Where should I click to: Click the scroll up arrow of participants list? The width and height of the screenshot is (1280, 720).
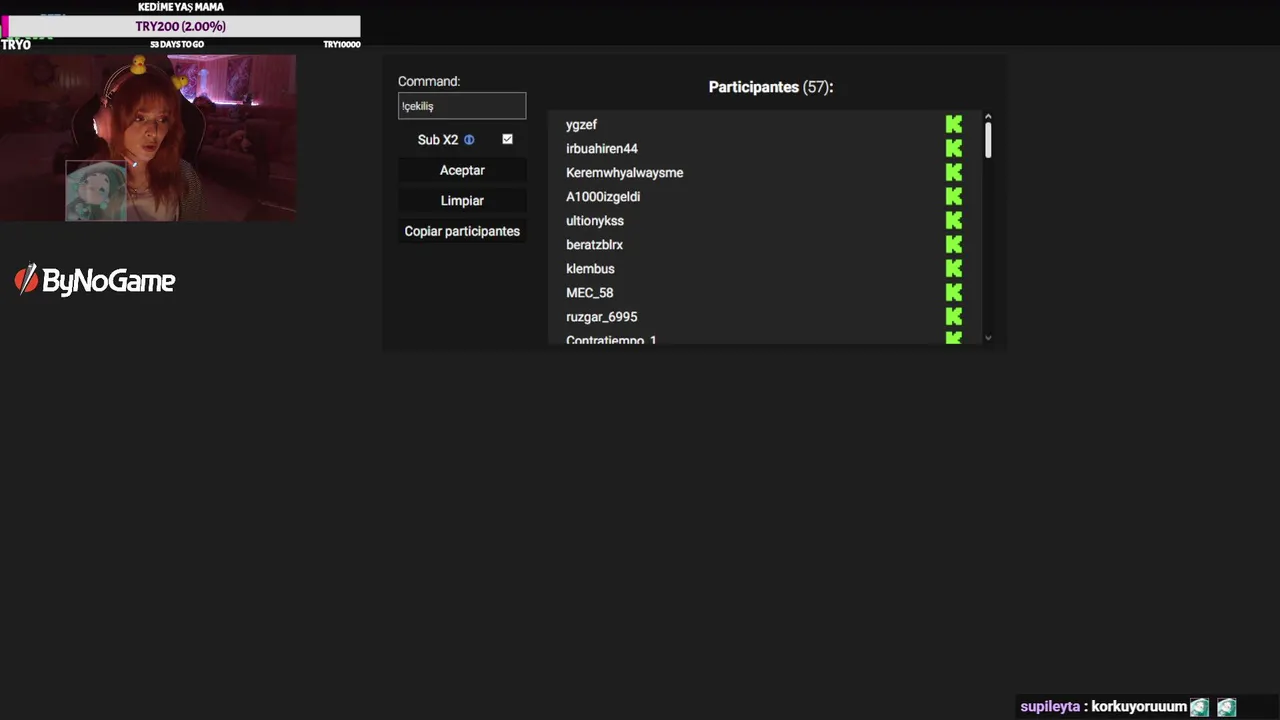tap(988, 117)
